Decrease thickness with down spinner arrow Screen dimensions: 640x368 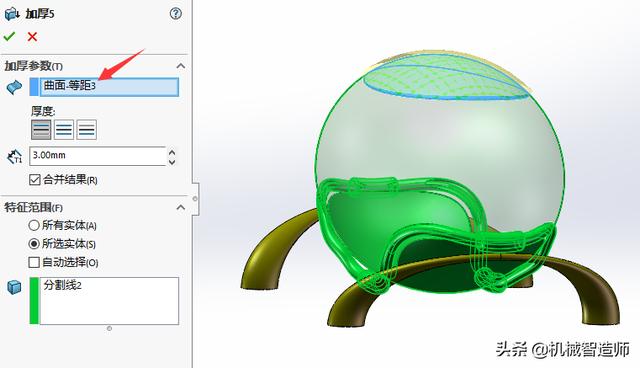[172, 162]
